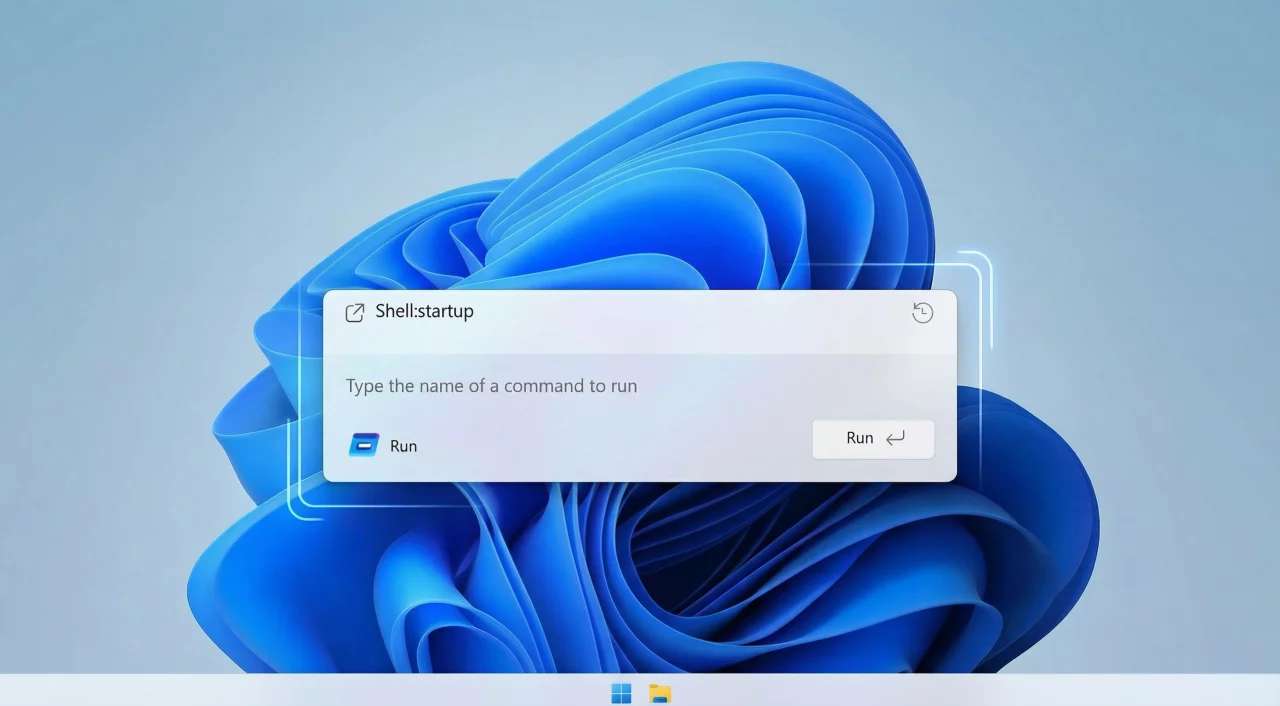Click the open-in-new-window symbol before the text
This screenshot has height=706, width=1280.
tap(354, 312)
